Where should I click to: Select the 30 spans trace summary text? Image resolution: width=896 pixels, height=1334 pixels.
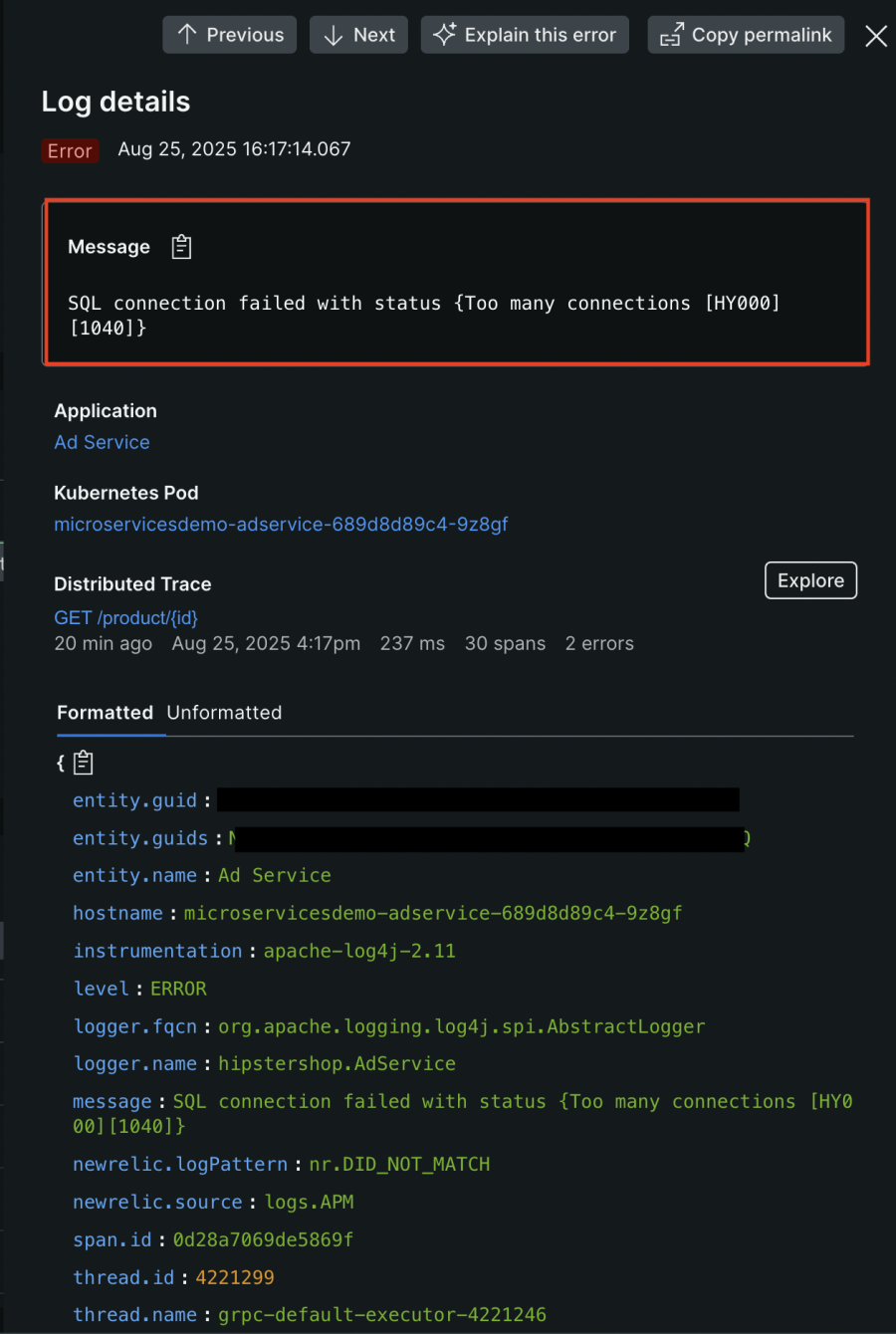click(505, 644)
